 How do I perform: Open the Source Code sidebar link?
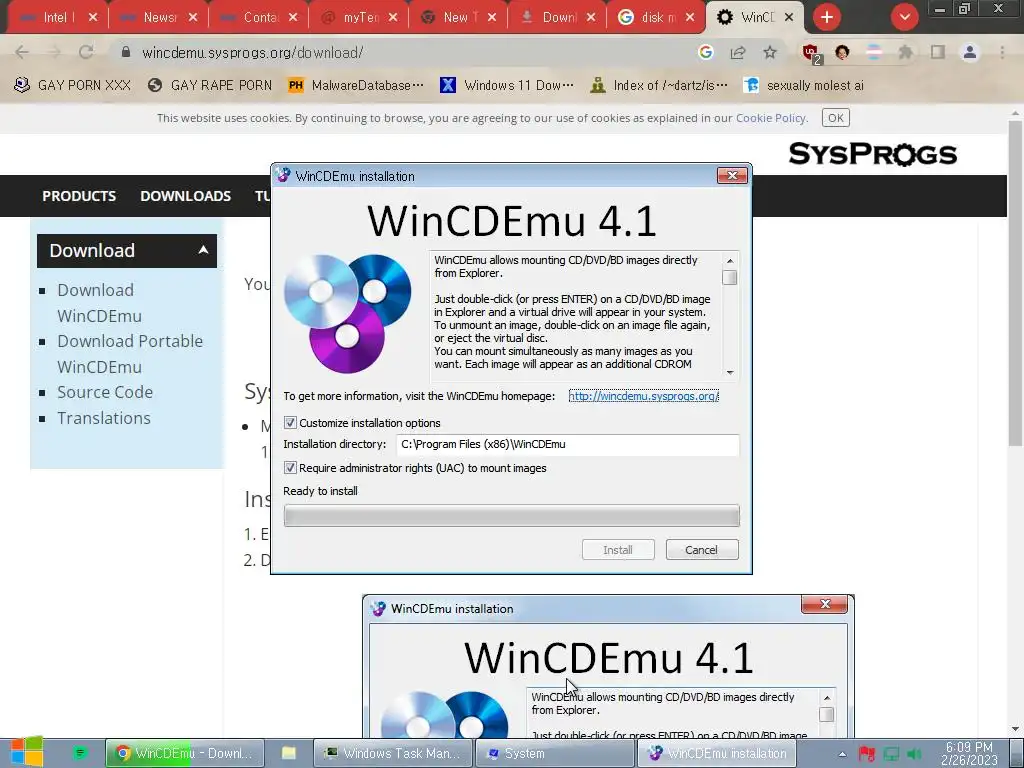coord(104,392)
